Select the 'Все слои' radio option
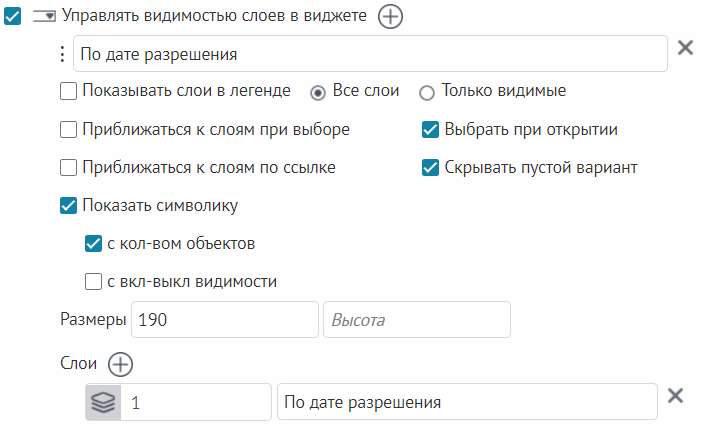The height and width of the screenshot is (431, 707). click(x=318, y=92)
